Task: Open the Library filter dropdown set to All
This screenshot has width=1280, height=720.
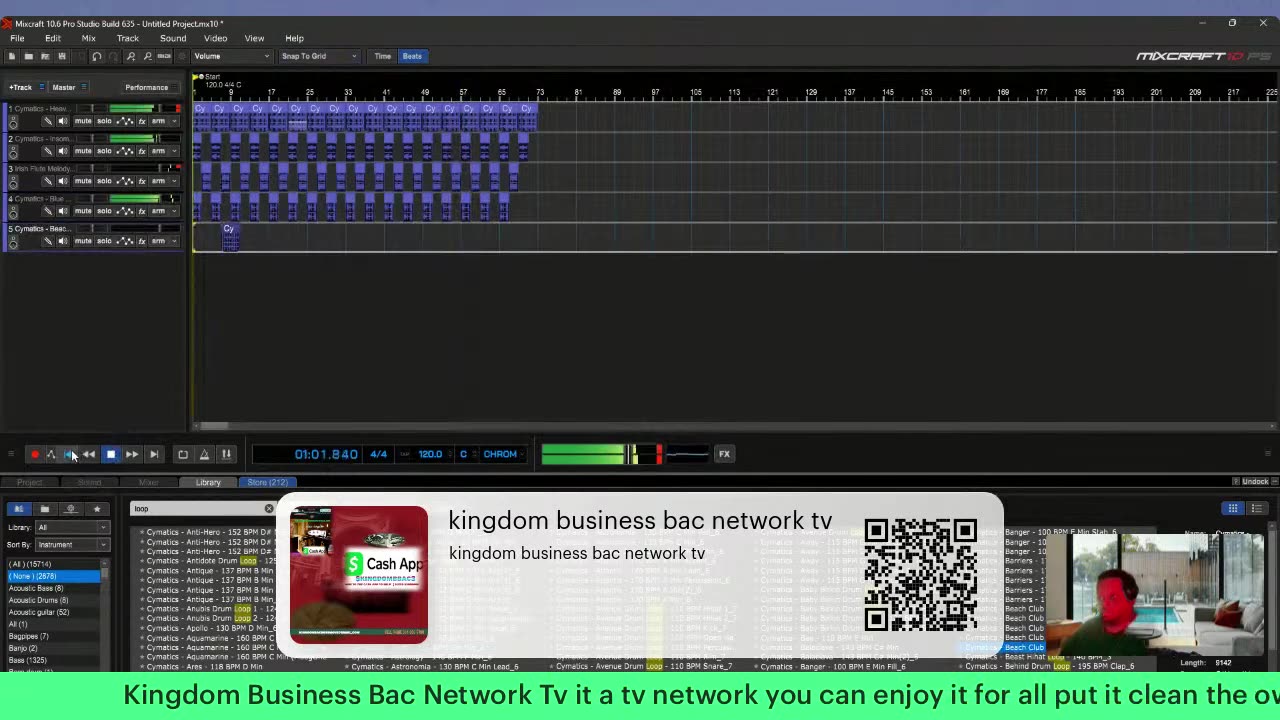Action: [72, 527]
